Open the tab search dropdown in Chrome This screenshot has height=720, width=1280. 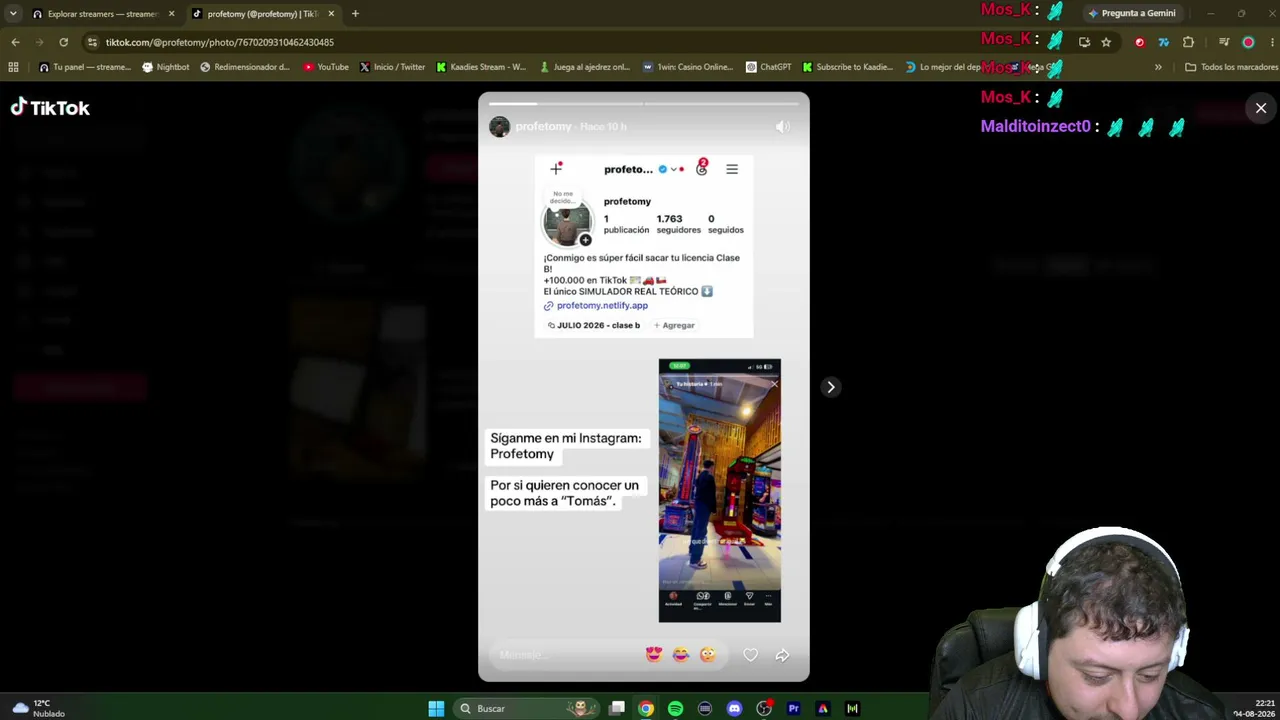13,14
